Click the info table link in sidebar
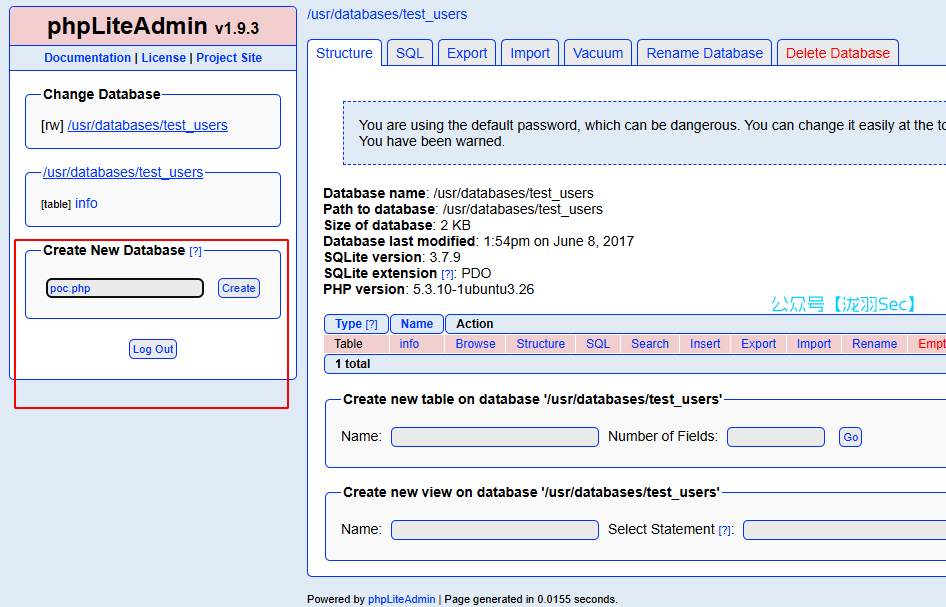This screenshot has height=607, width=946. coord(86,203)
